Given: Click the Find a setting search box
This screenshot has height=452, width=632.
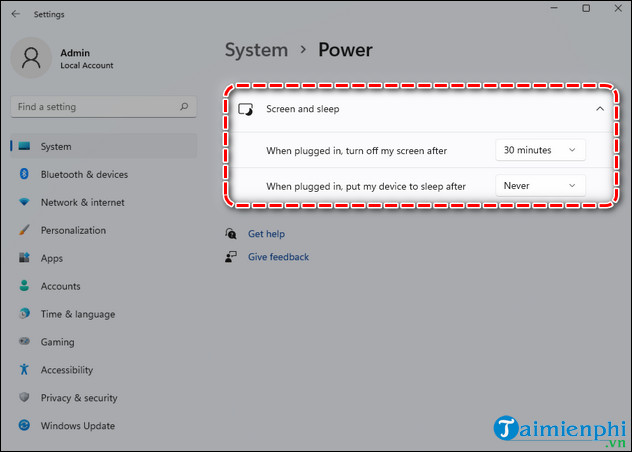Looking at the screenshot, I should (x=95, y=107).
